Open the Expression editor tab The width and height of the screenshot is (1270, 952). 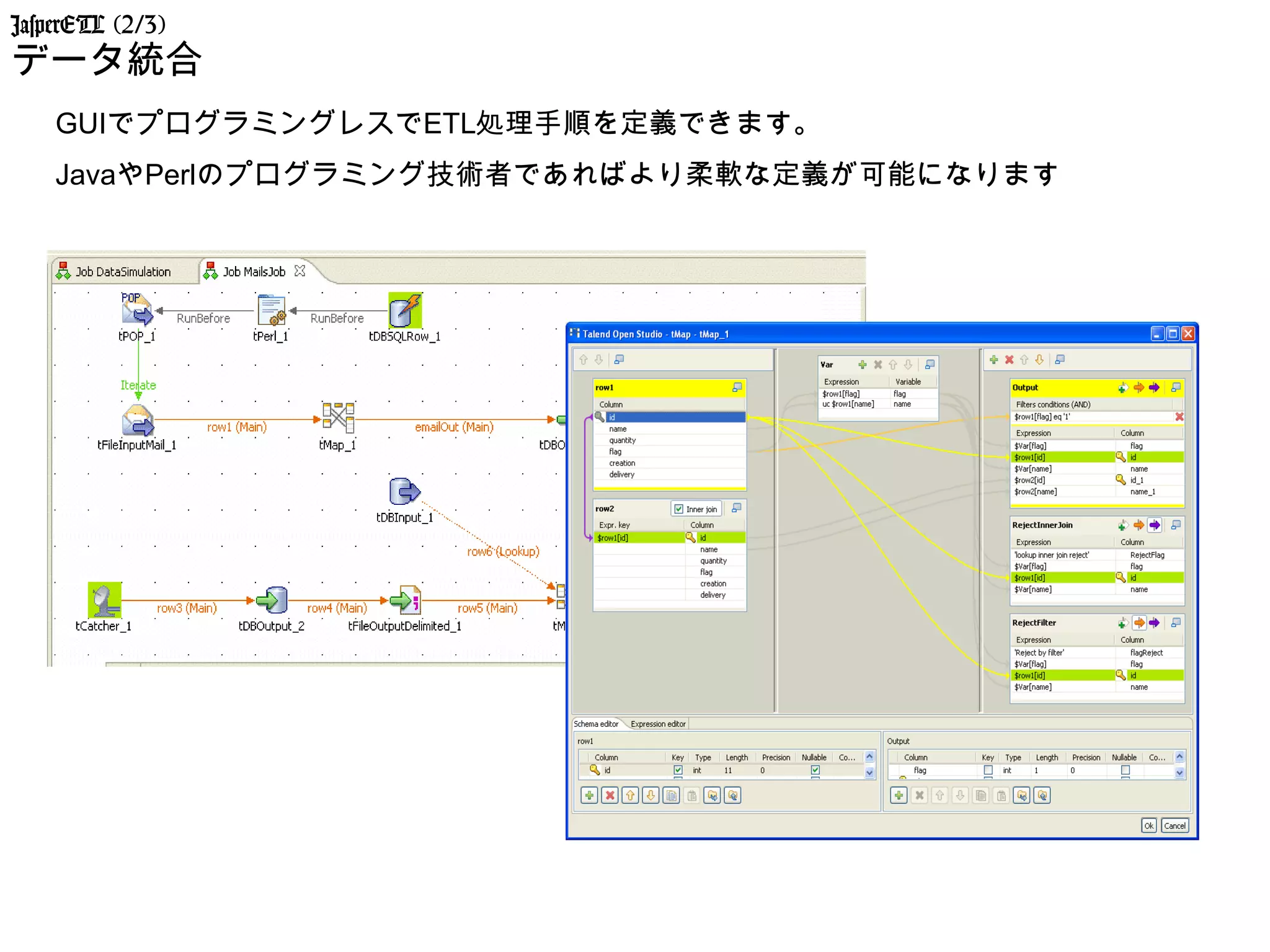(658, 724)
